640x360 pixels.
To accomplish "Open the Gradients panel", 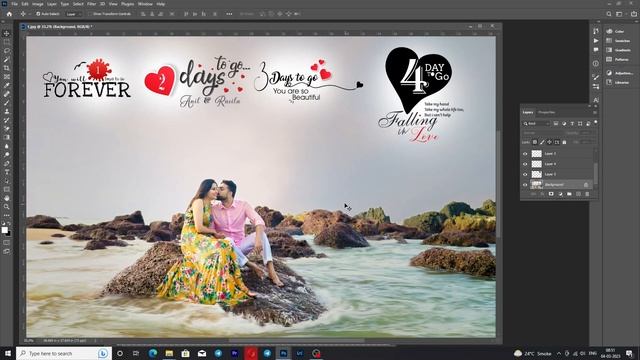I will coord(619,50).
